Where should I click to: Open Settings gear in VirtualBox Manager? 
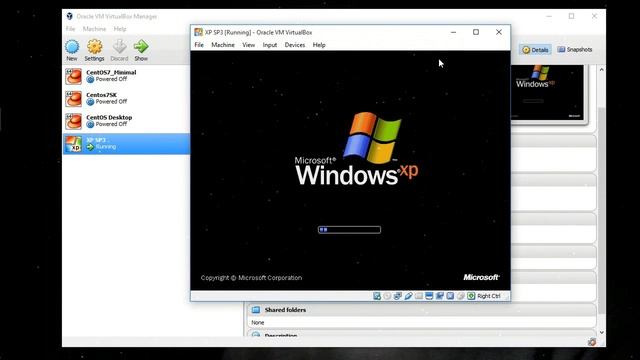click(95, 47)
